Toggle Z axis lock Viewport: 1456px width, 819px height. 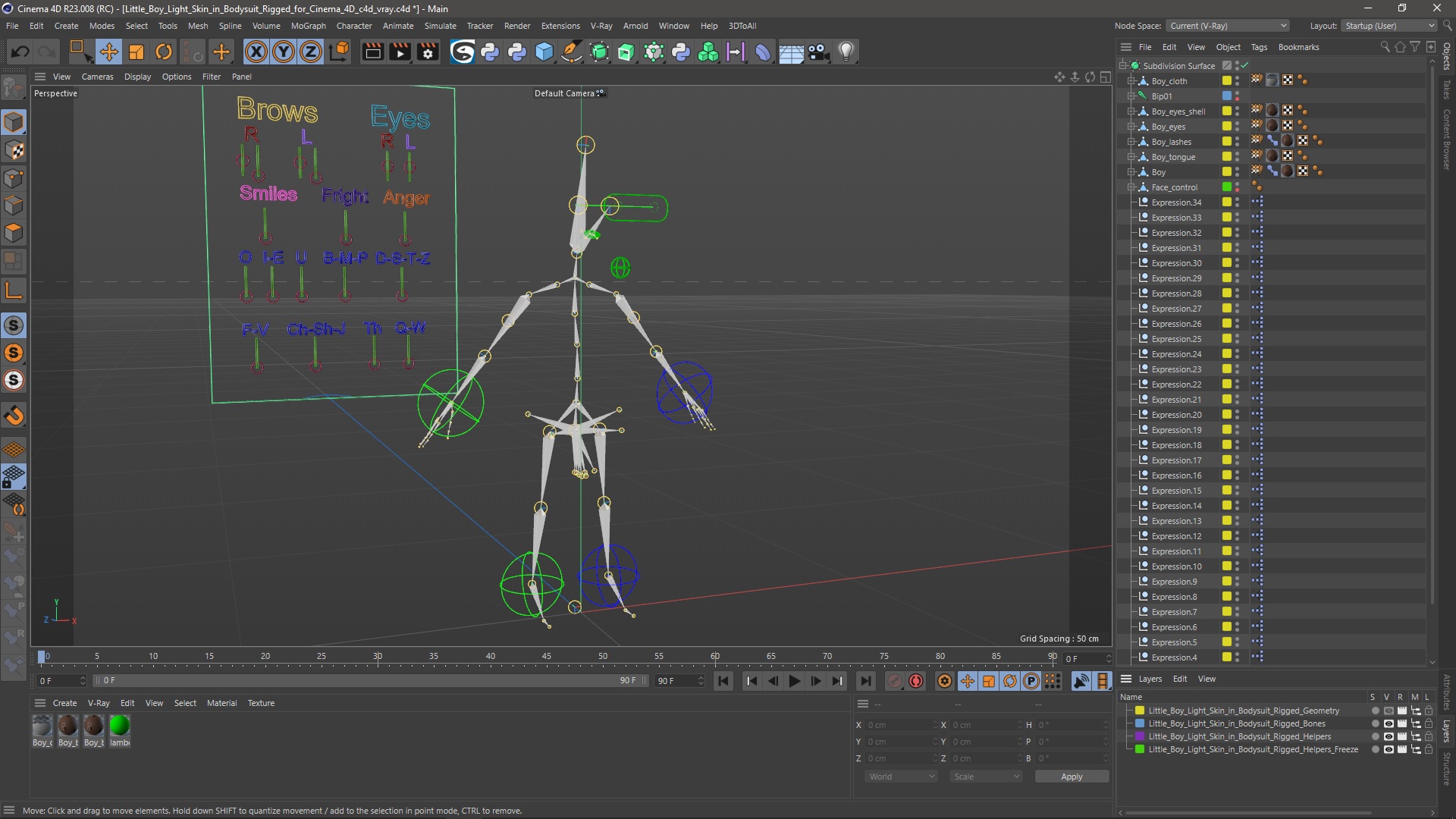pos(311,52)
